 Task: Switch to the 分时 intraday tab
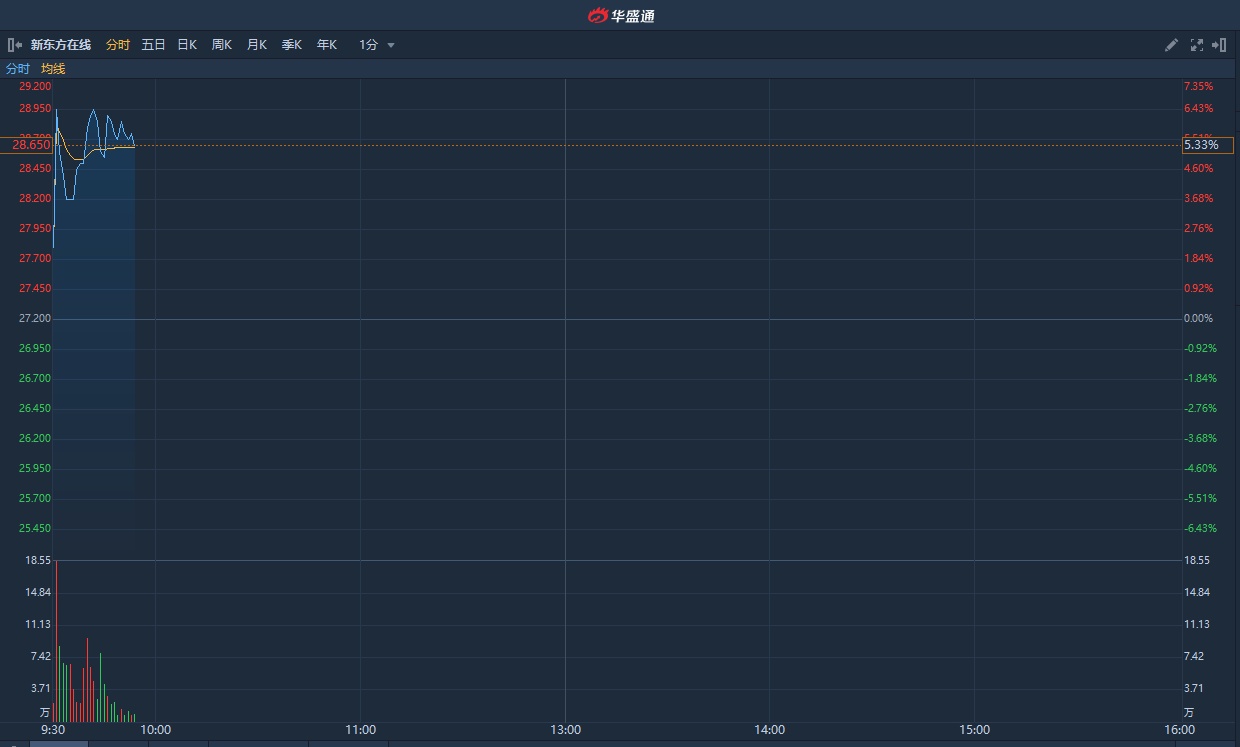118,45
